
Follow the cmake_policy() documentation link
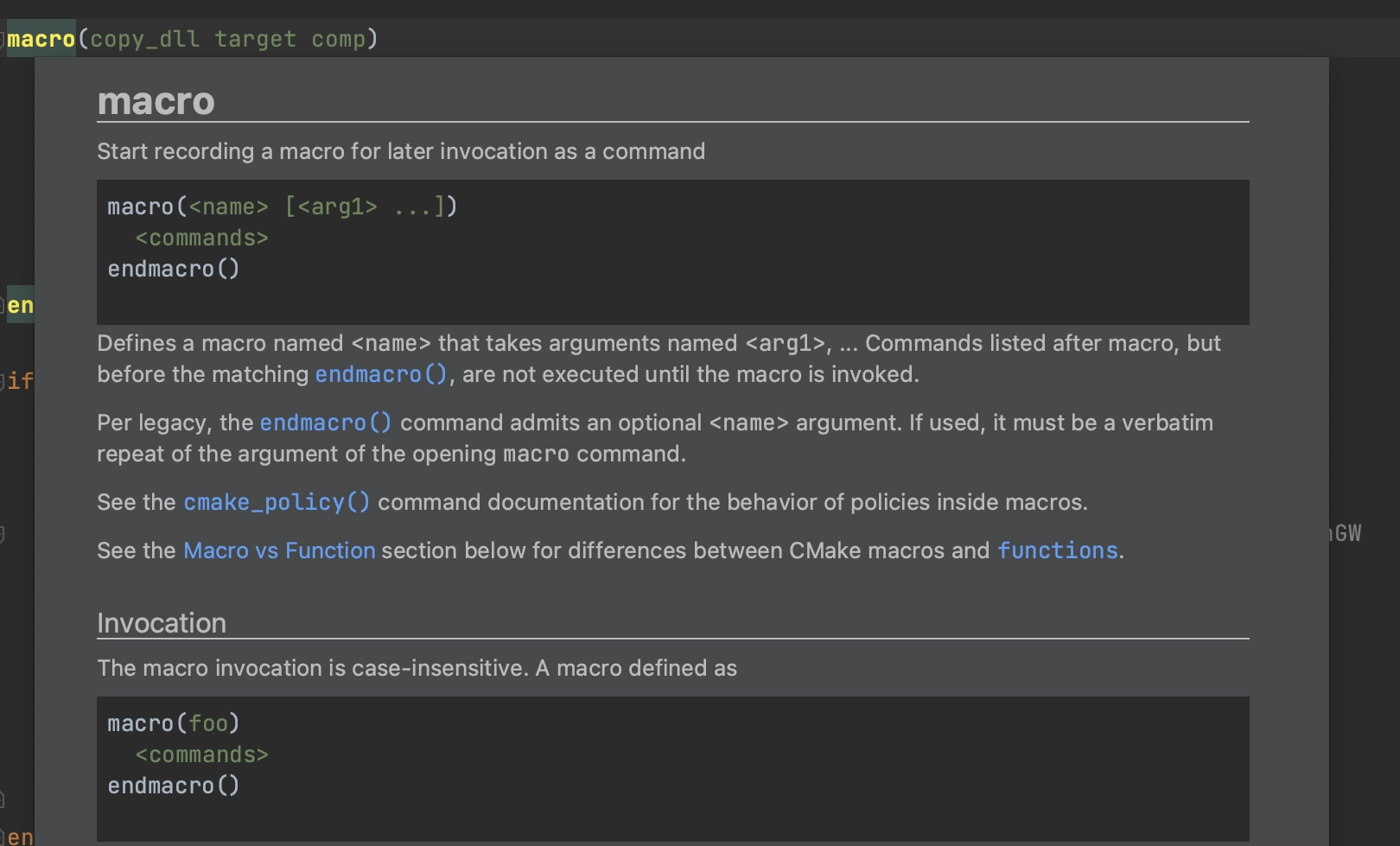[x=277, y=502]
